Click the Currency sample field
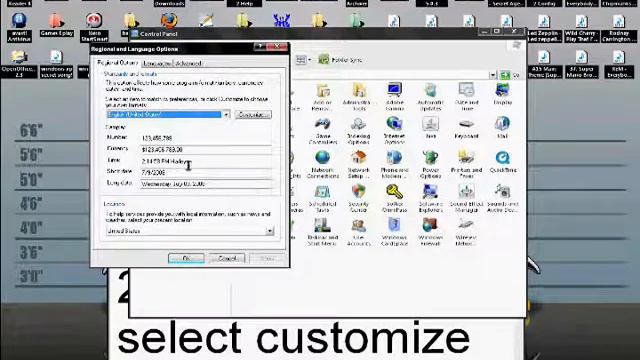This screenshot has height=360, width=640. (206, 150)
